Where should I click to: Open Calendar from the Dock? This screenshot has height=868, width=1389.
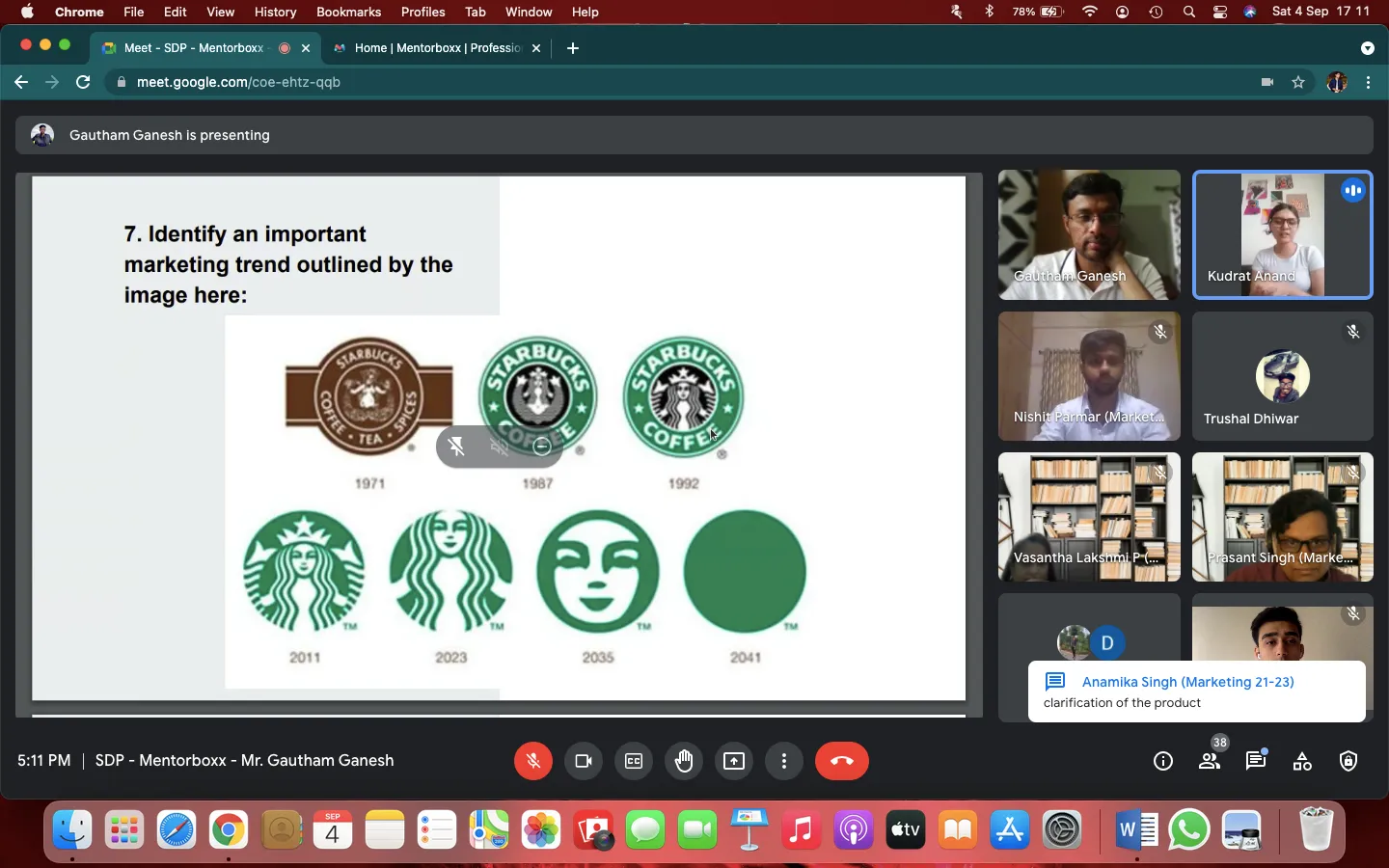coord(333,829)
